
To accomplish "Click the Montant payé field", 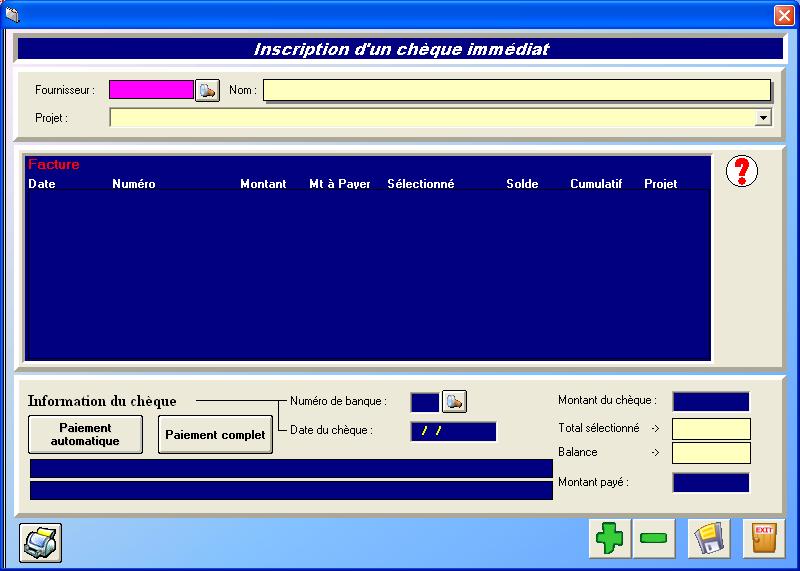I will click(710, 483).
